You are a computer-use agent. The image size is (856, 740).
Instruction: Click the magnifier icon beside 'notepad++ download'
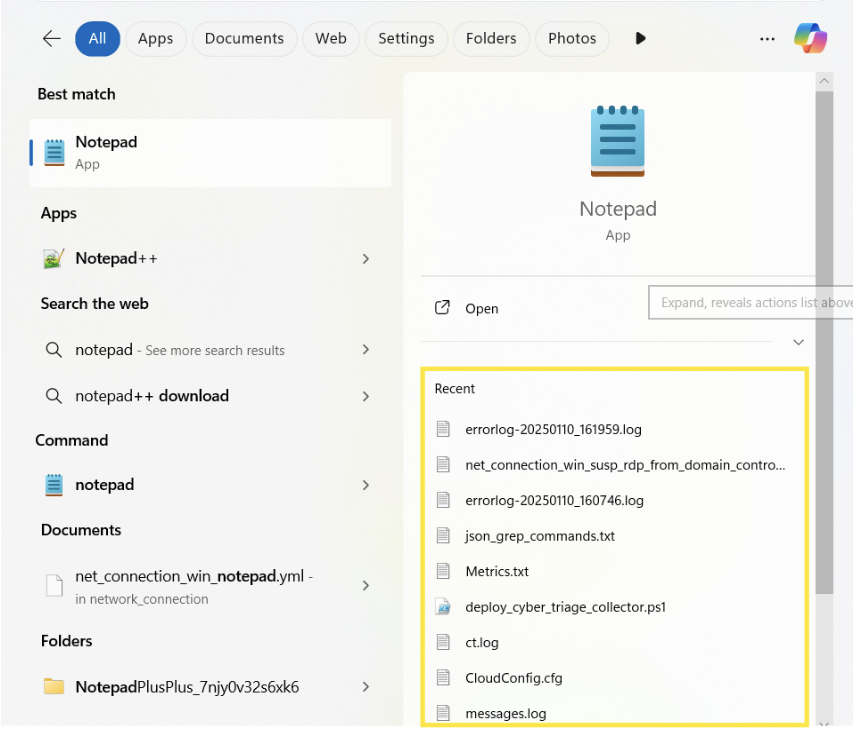[x=54, y=396]
